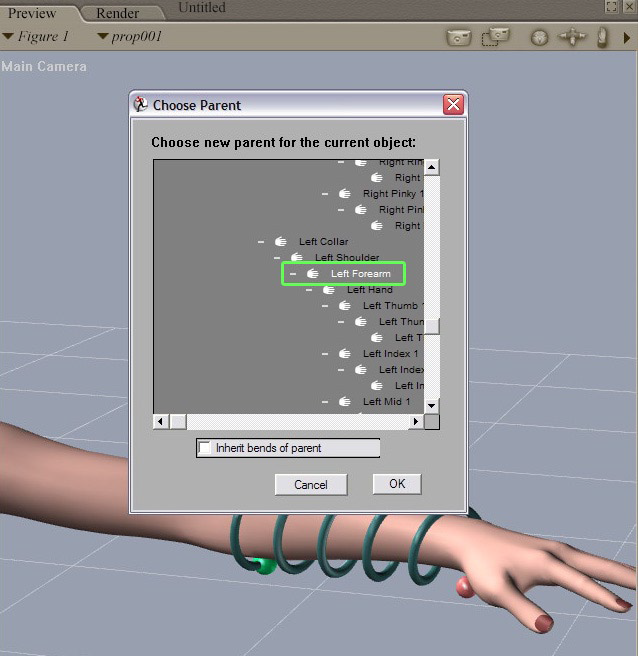The height and width of the screenshot is (656, 638).
Task: Switch to the Preview tab
Action: pyautogui.click(x=32, y=13)
